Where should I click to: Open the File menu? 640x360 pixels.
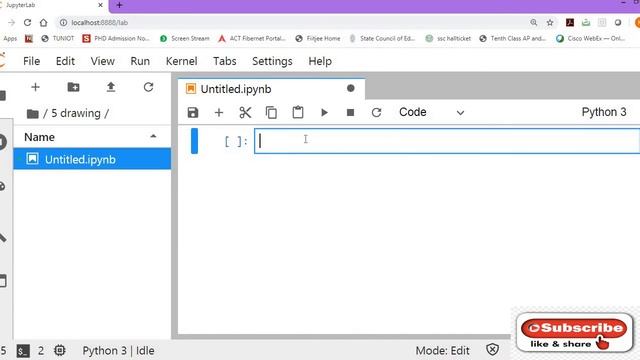click(31, 61)
